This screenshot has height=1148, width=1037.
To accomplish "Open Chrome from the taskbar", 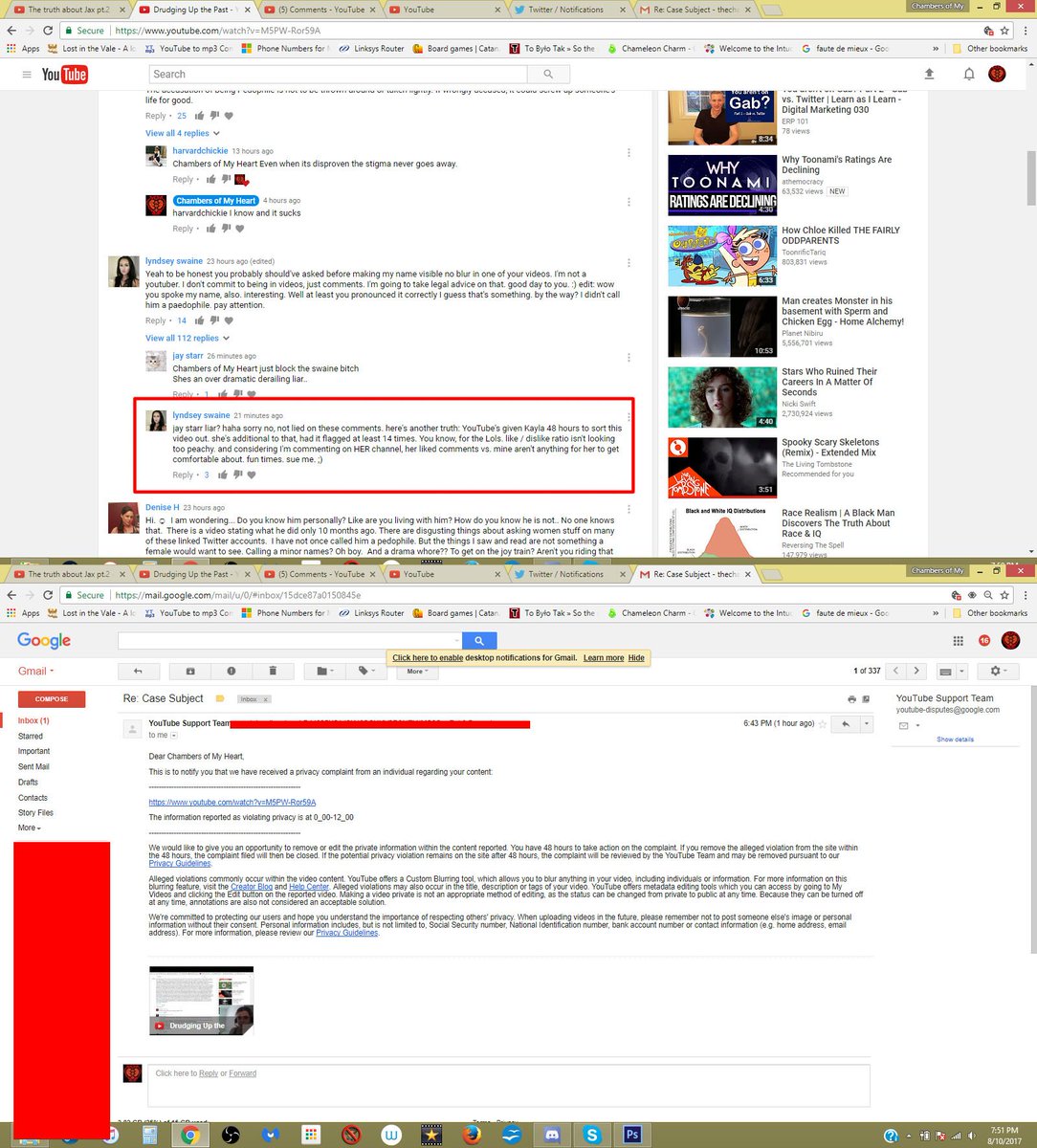I will (189, 1135).
